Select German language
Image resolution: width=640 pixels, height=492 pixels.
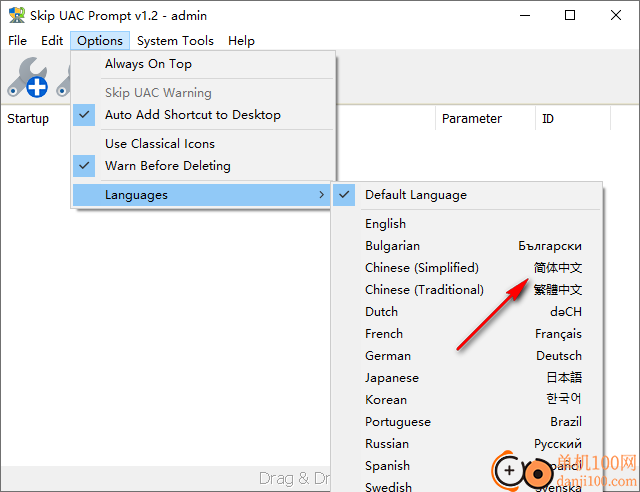467,356
